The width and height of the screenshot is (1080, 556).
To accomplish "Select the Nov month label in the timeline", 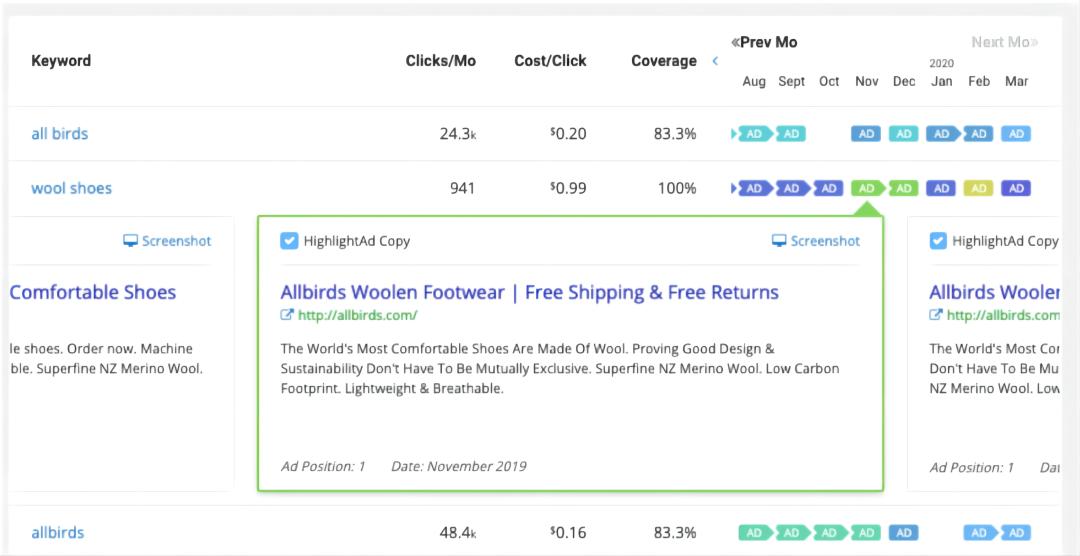I will pyautogui.click(x=867, y=81).
